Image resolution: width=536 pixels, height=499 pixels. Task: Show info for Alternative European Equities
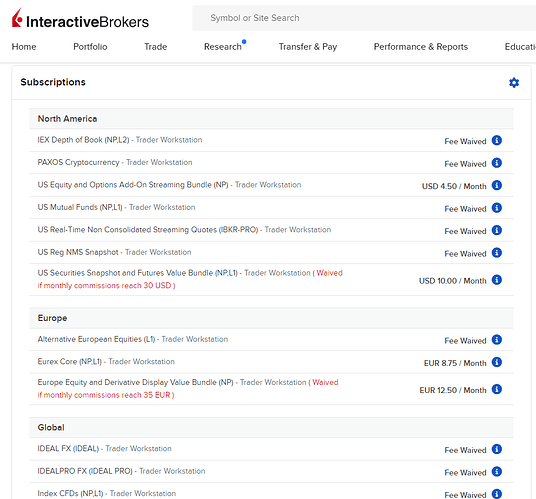point(497,340)
